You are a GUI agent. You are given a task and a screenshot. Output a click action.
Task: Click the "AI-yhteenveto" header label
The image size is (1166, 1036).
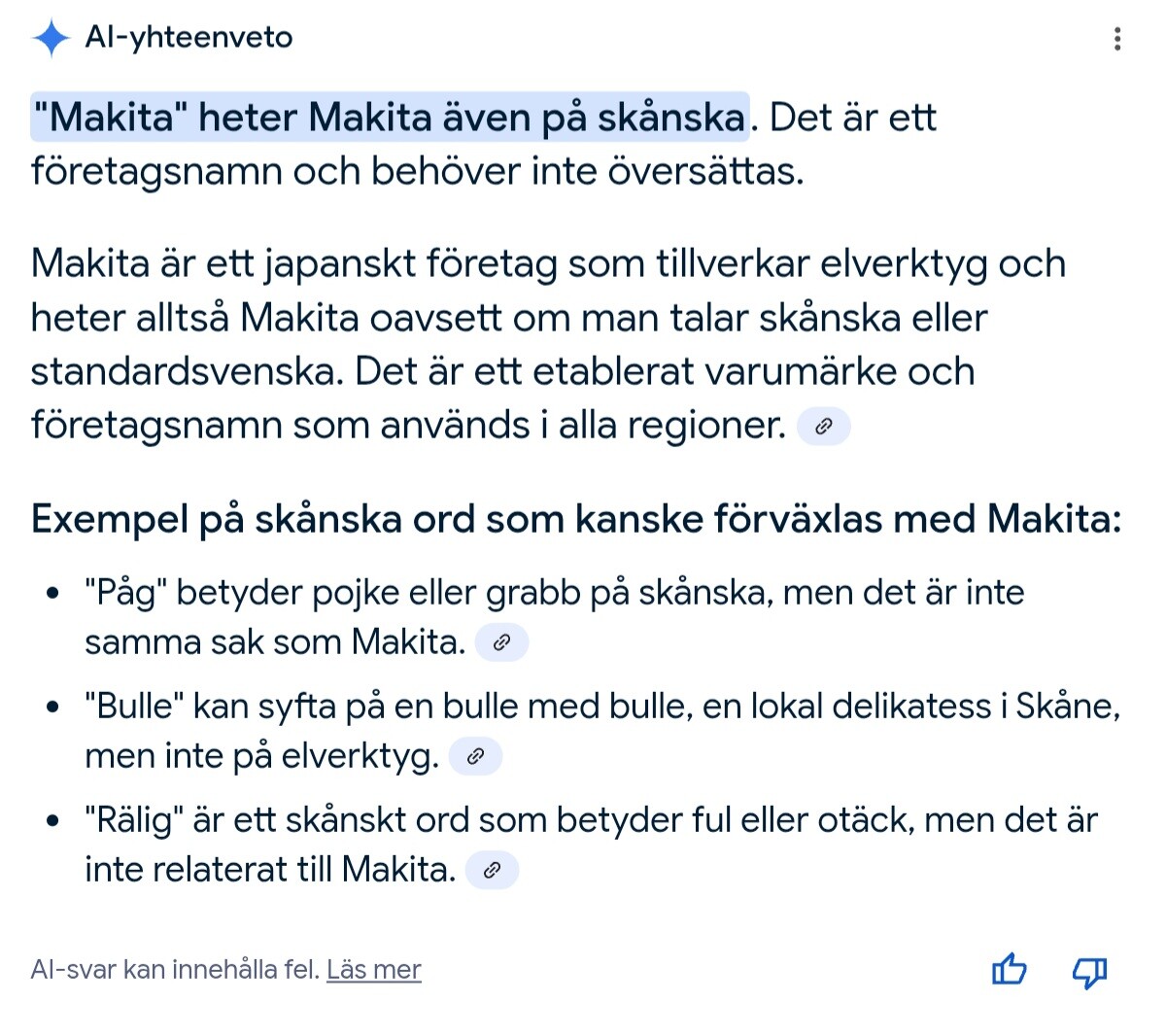pyautogui.click(x=189, y=38)
